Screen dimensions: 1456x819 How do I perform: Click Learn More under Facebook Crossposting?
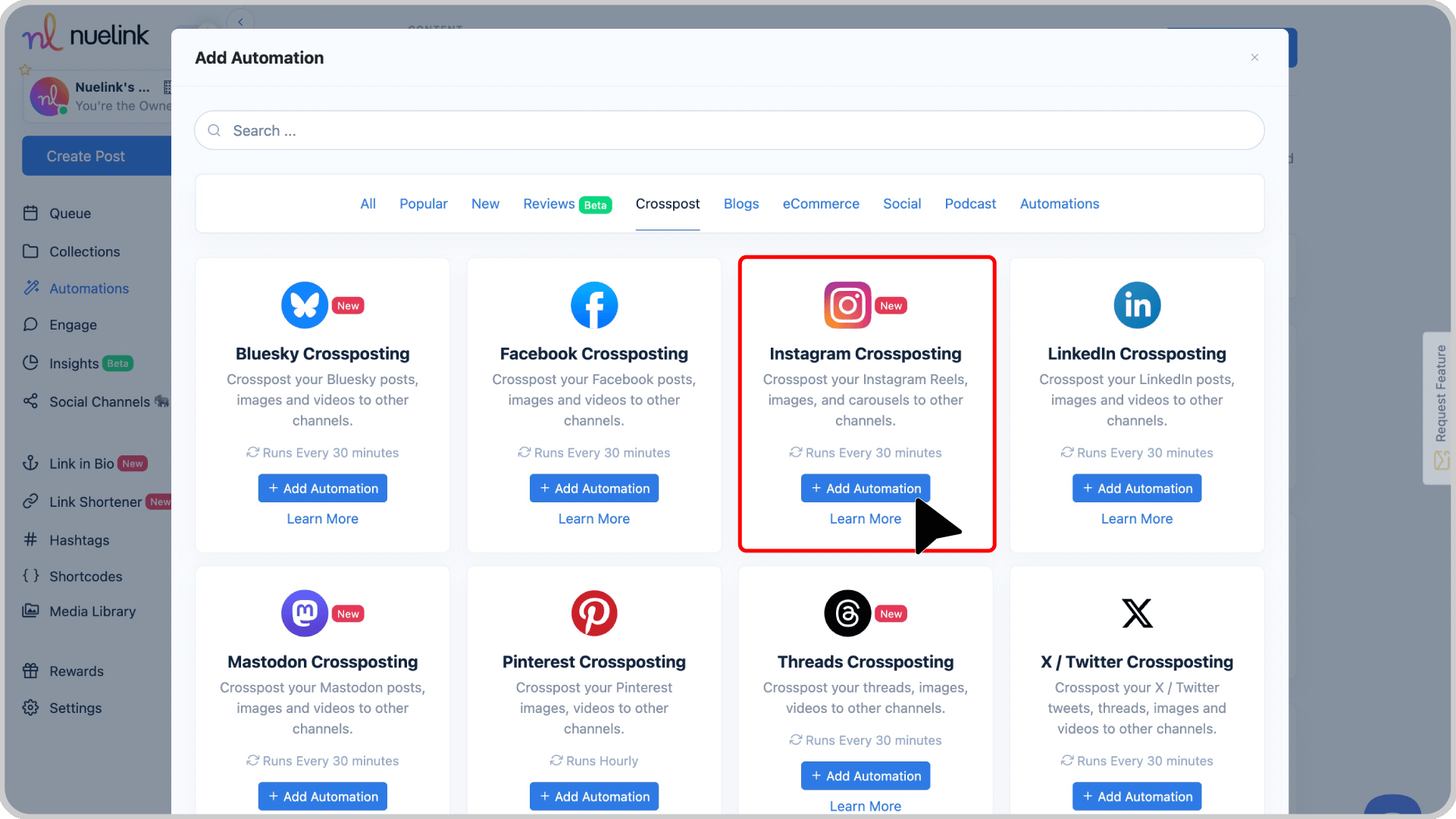coord(593,518)
